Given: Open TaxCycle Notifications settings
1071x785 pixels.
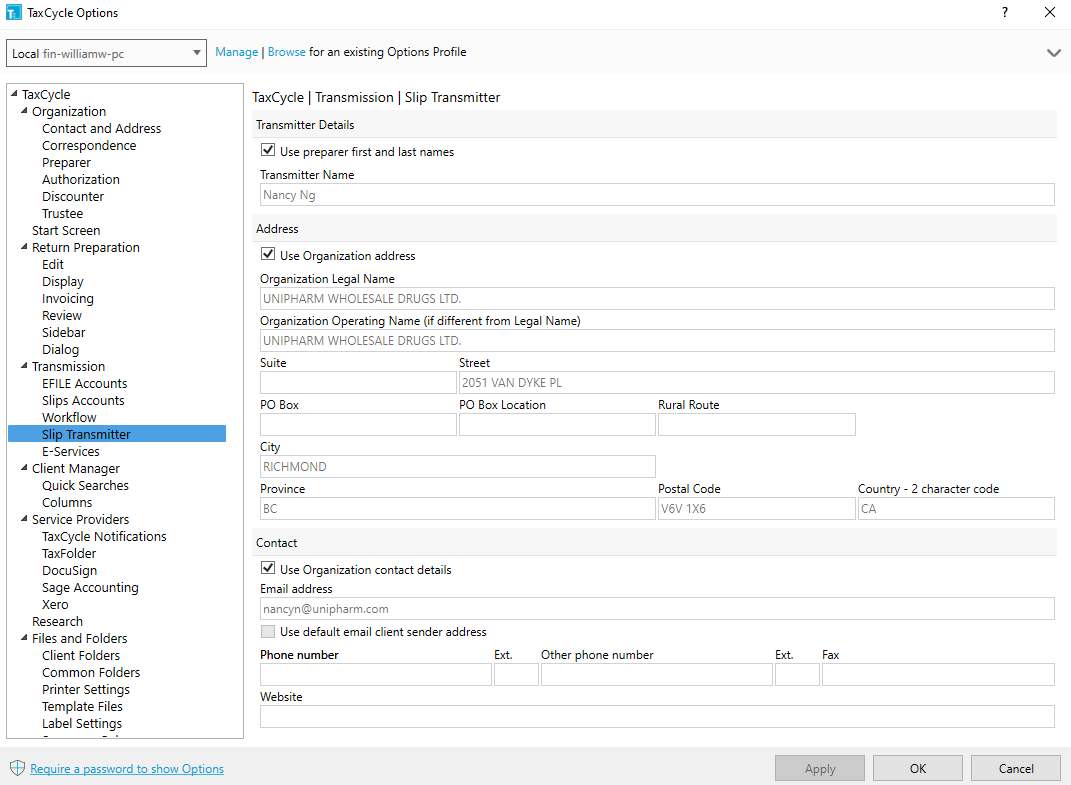Looking at the screenshot, I should tap(104, 536).
